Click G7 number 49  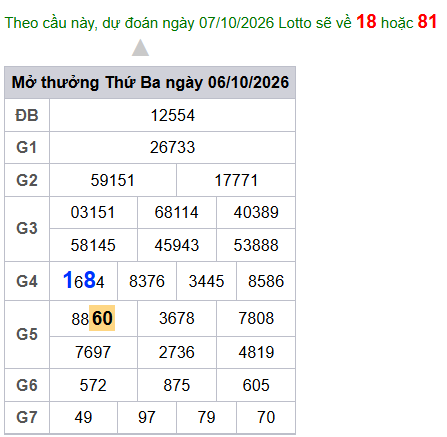tap(83, 417)
